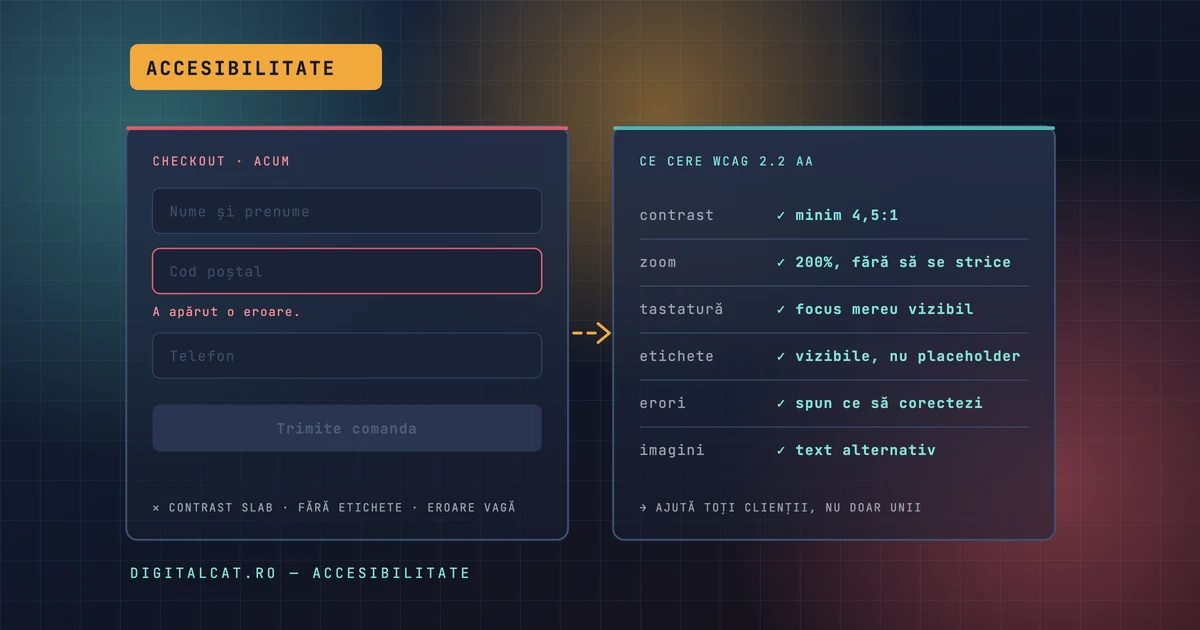Click the "CHECKOUT · ACUM" panel heading
Image resolution: width=1200 pixels, height=630 pixels.
pyautogui.click(x=221, y=161)
